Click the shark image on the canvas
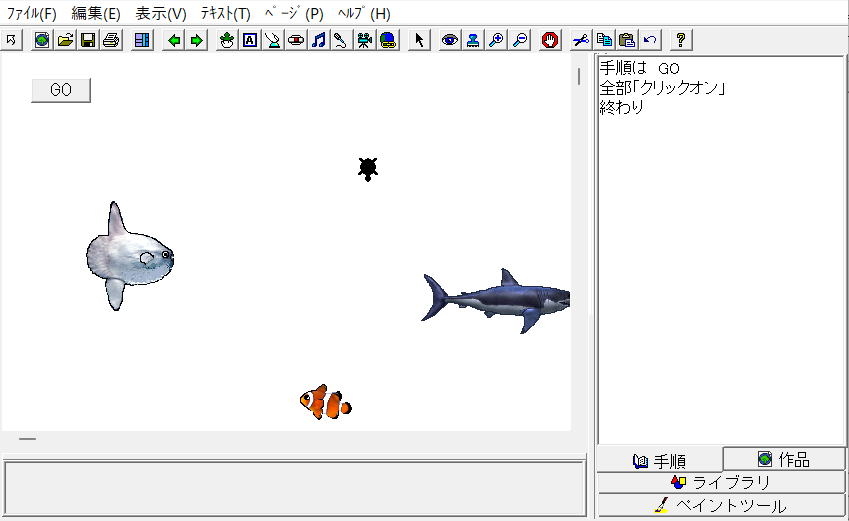 (x=495, y=301)
